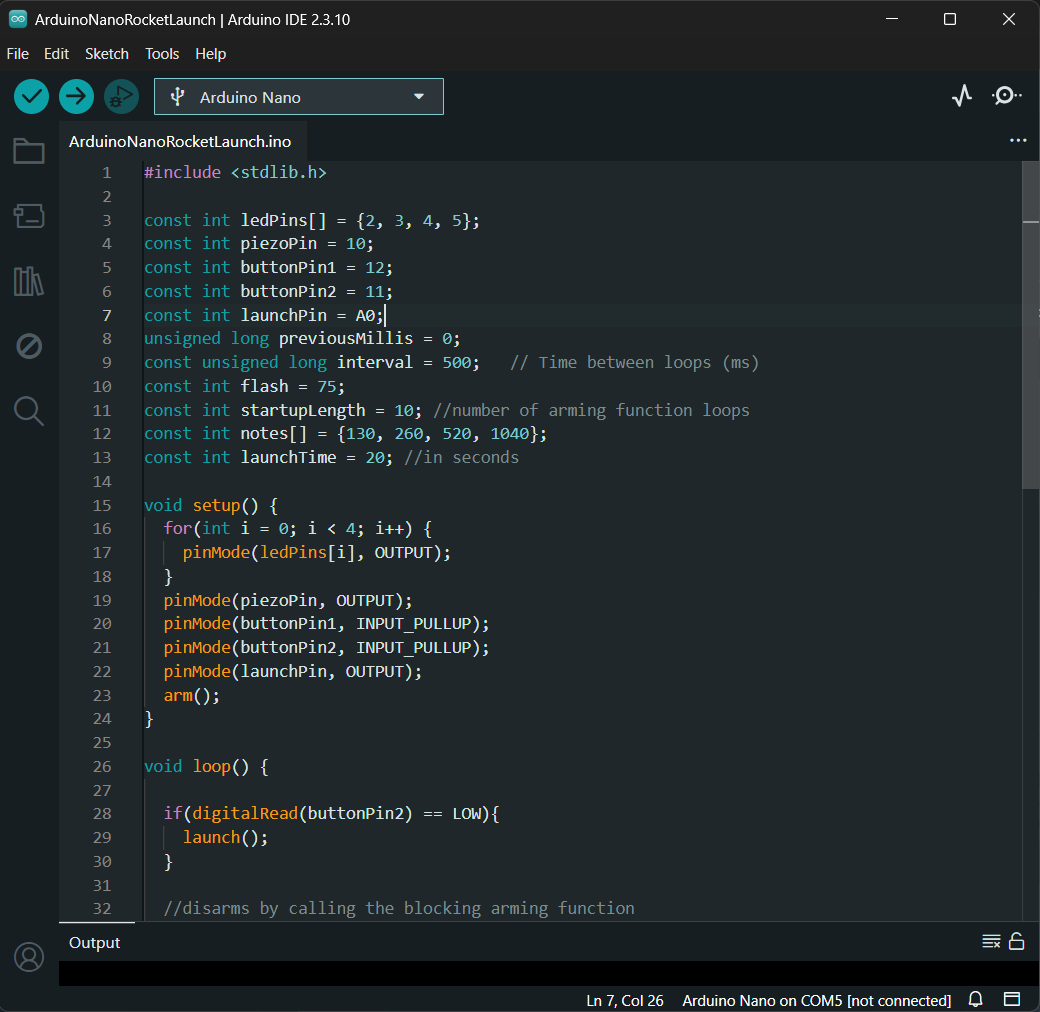Click on 'if(digitalRead(buttonPin2) == LOW){' line
1040x1012 pixels.
tap(331, 814)
